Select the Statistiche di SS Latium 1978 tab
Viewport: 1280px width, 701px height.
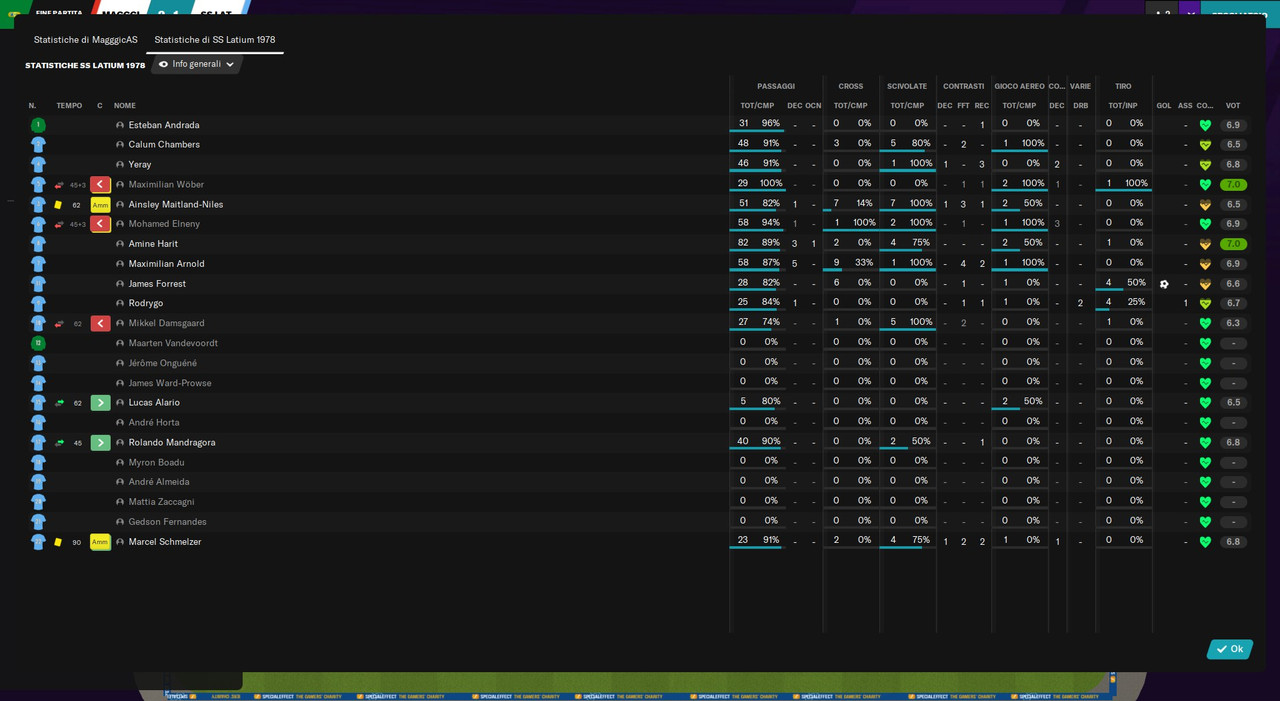215,40
